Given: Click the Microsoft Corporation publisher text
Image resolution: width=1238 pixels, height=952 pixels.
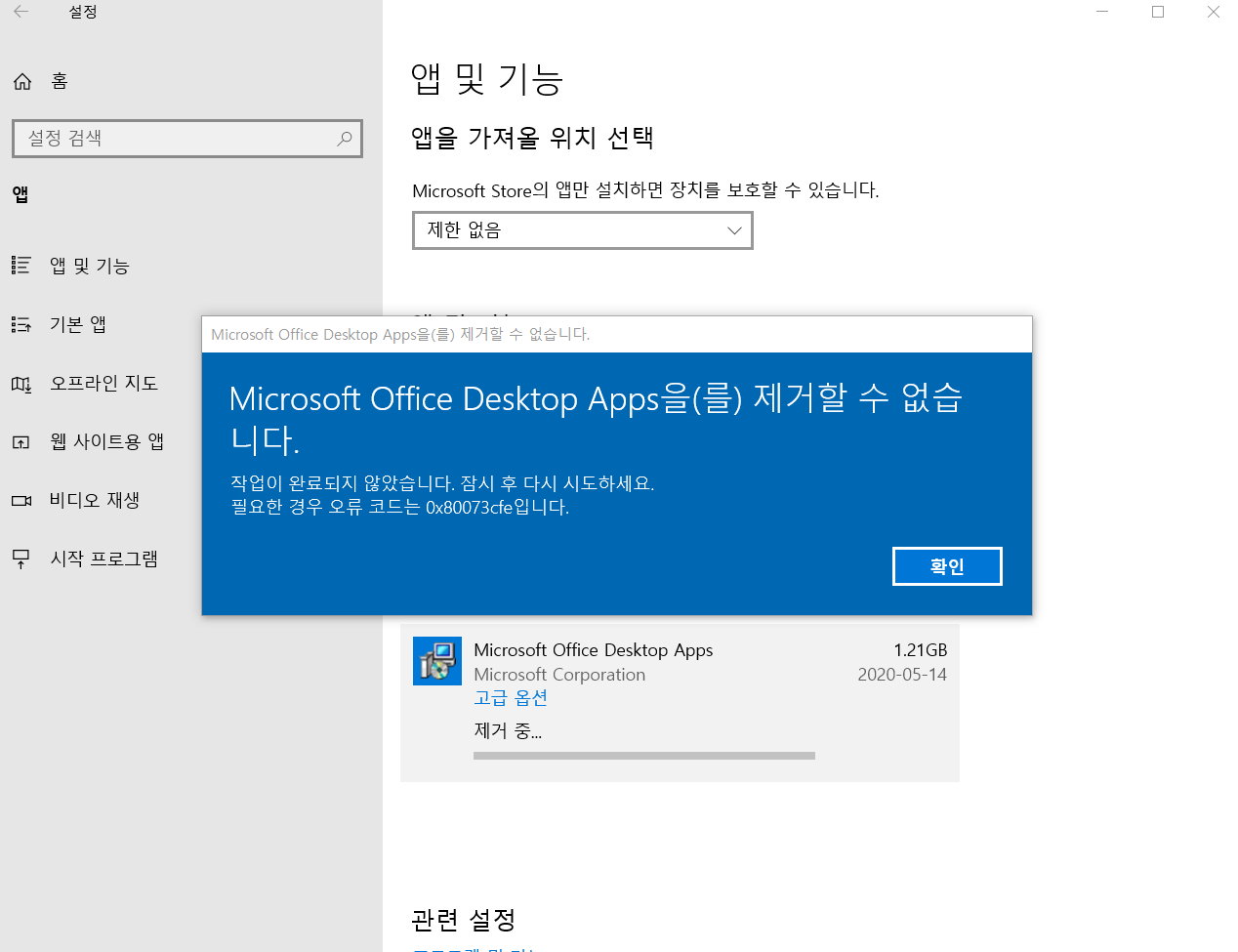Looking at the screenshot, I should click(559, 675).
